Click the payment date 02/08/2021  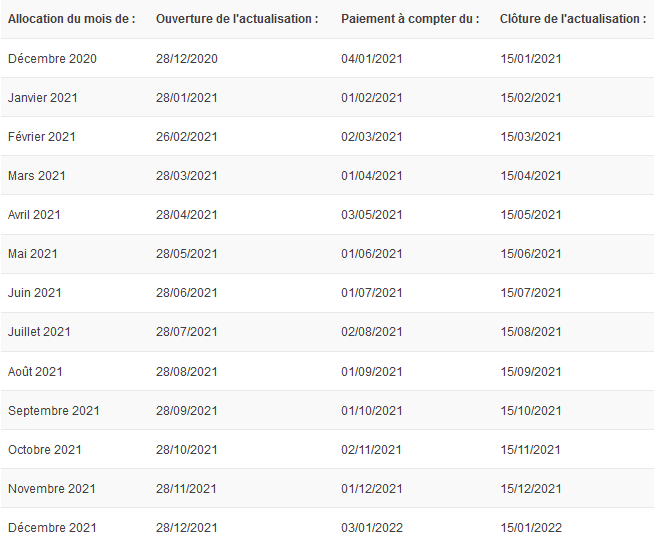[x=371, y=332]
